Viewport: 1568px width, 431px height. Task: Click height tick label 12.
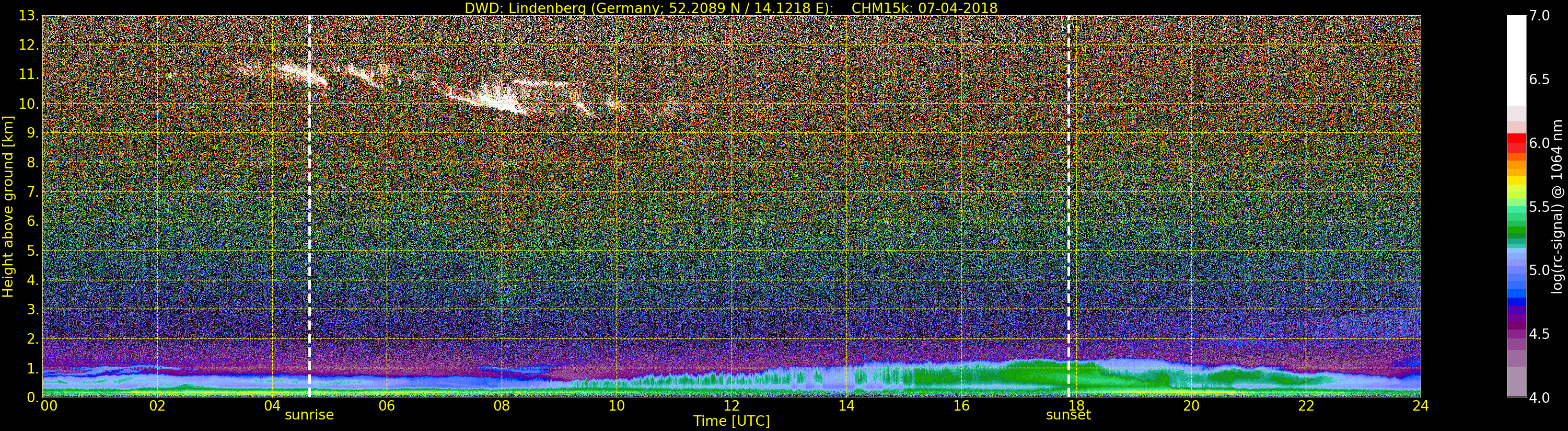pos(29,45)
